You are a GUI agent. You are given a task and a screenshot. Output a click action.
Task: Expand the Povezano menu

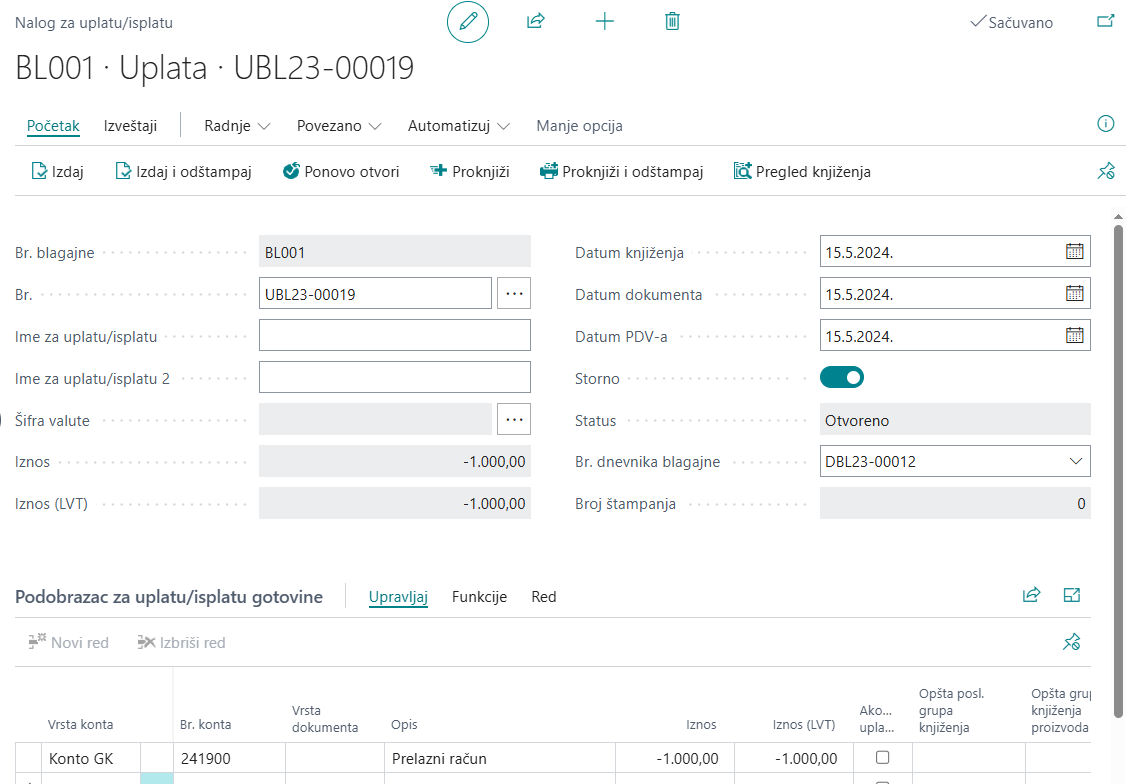tap(339, 125)
